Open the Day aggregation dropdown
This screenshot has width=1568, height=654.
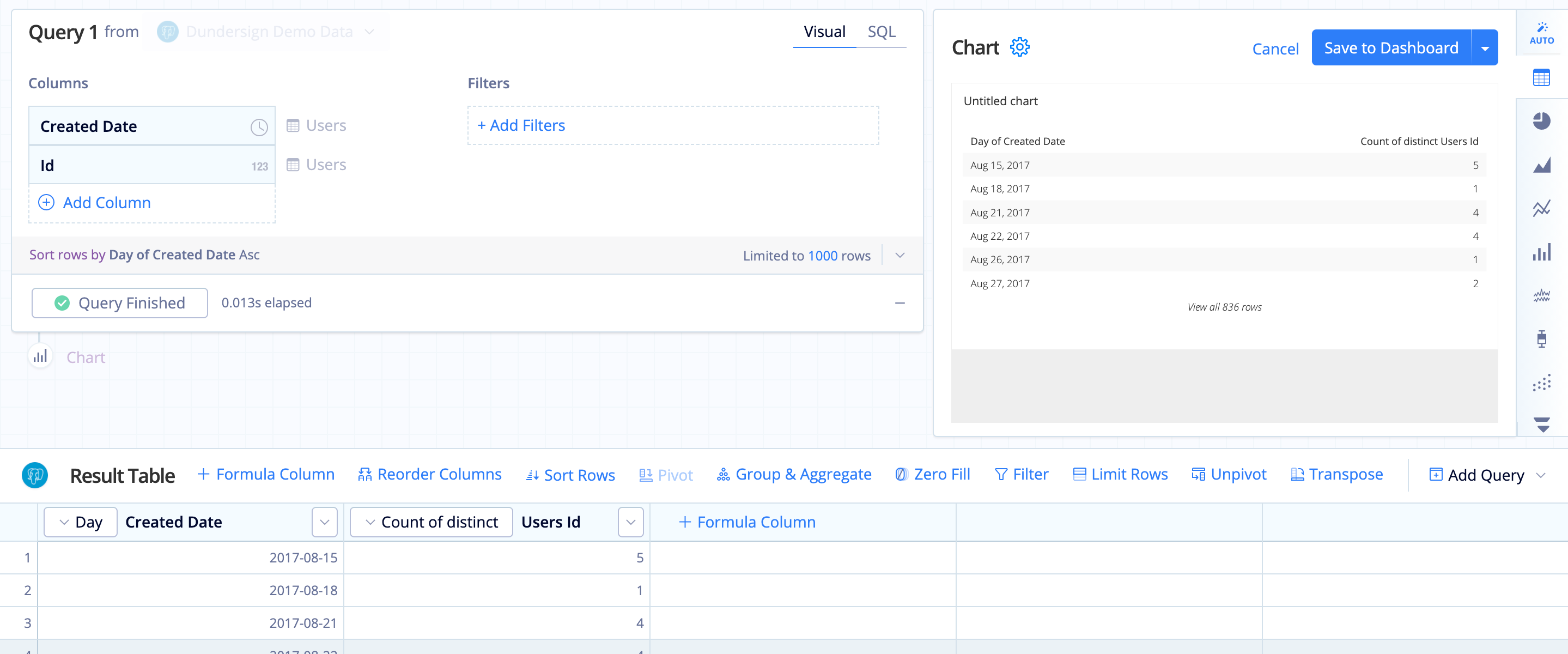[80, 522]
